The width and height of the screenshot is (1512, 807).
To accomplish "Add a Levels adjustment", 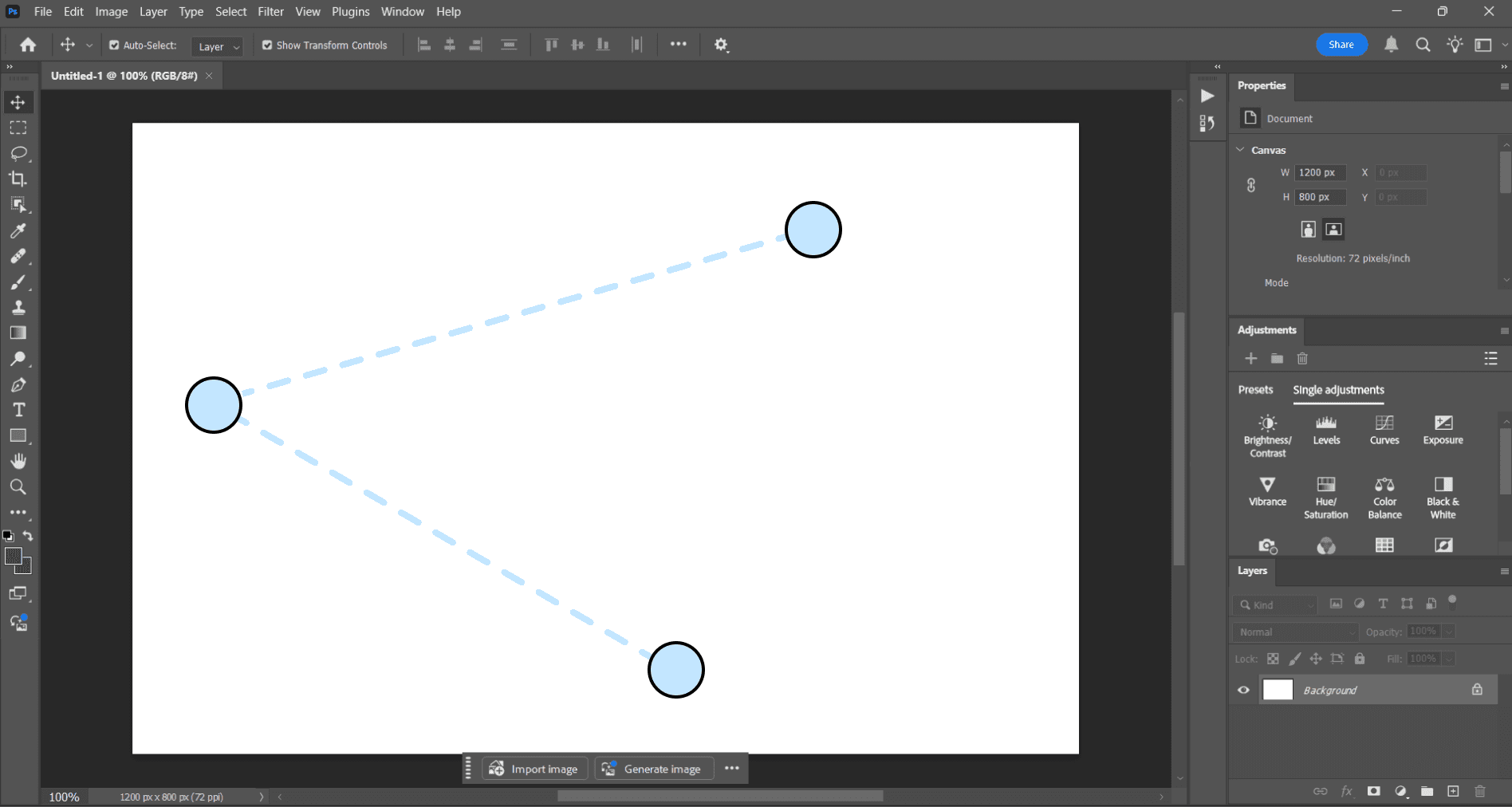I will pos(1326,430).
